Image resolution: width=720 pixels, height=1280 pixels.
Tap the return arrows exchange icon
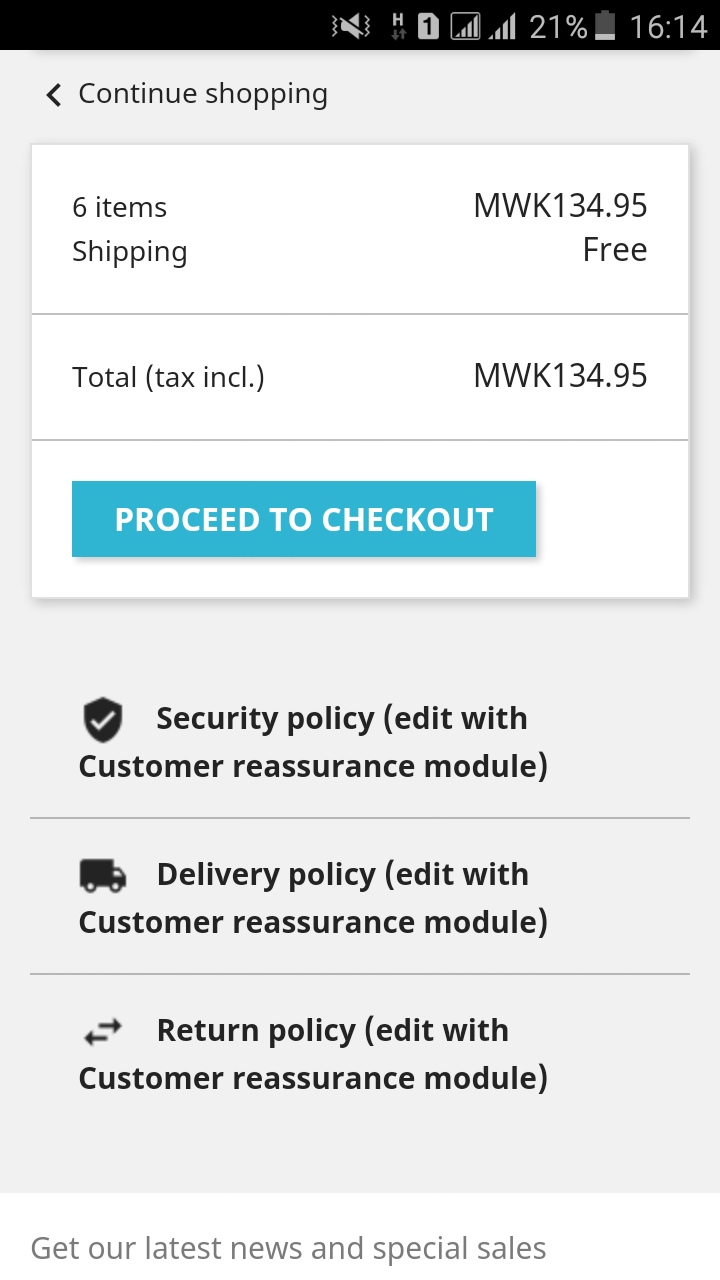102,1031
